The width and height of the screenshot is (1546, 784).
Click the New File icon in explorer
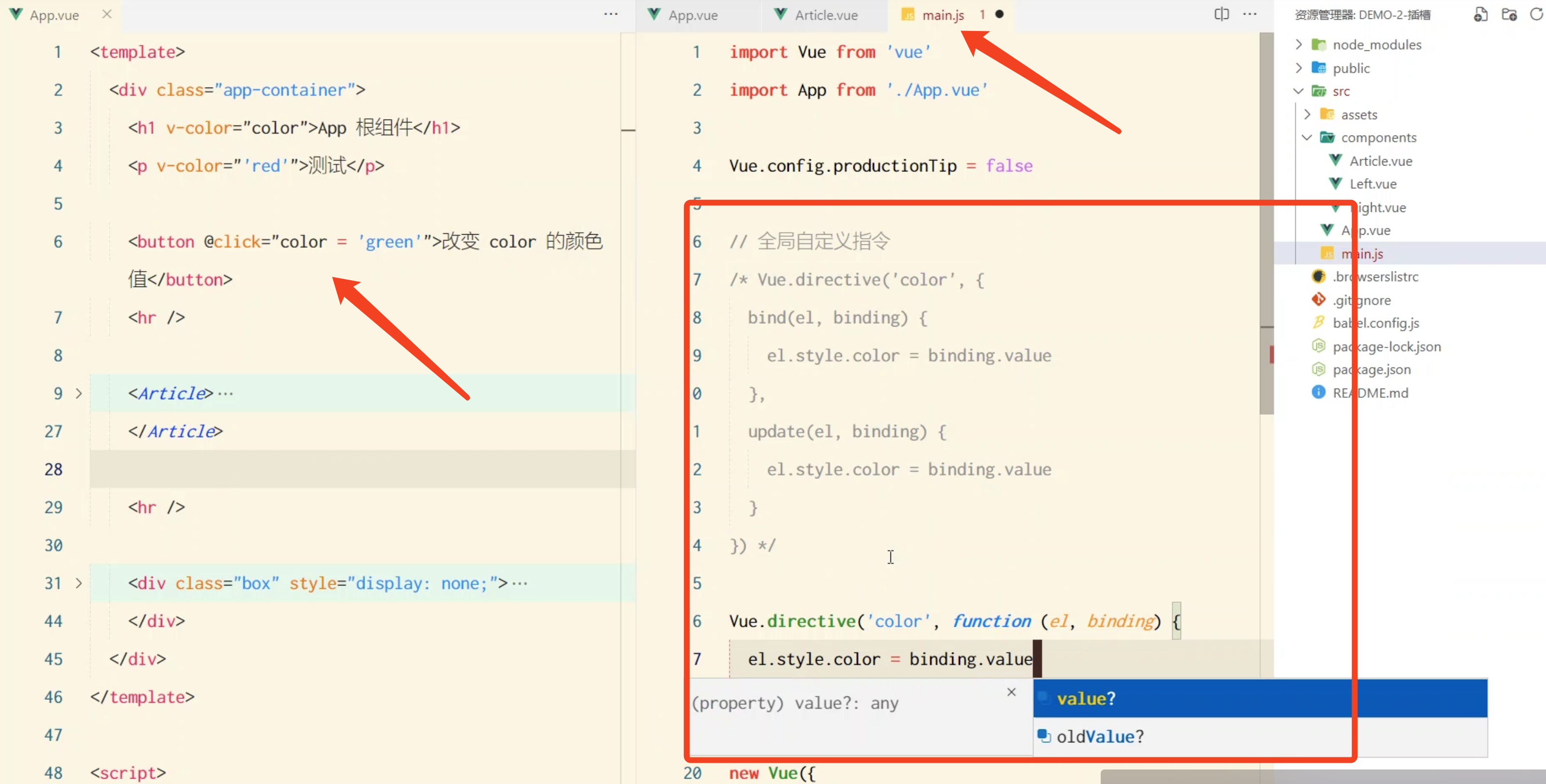(x=1480, y=15)
